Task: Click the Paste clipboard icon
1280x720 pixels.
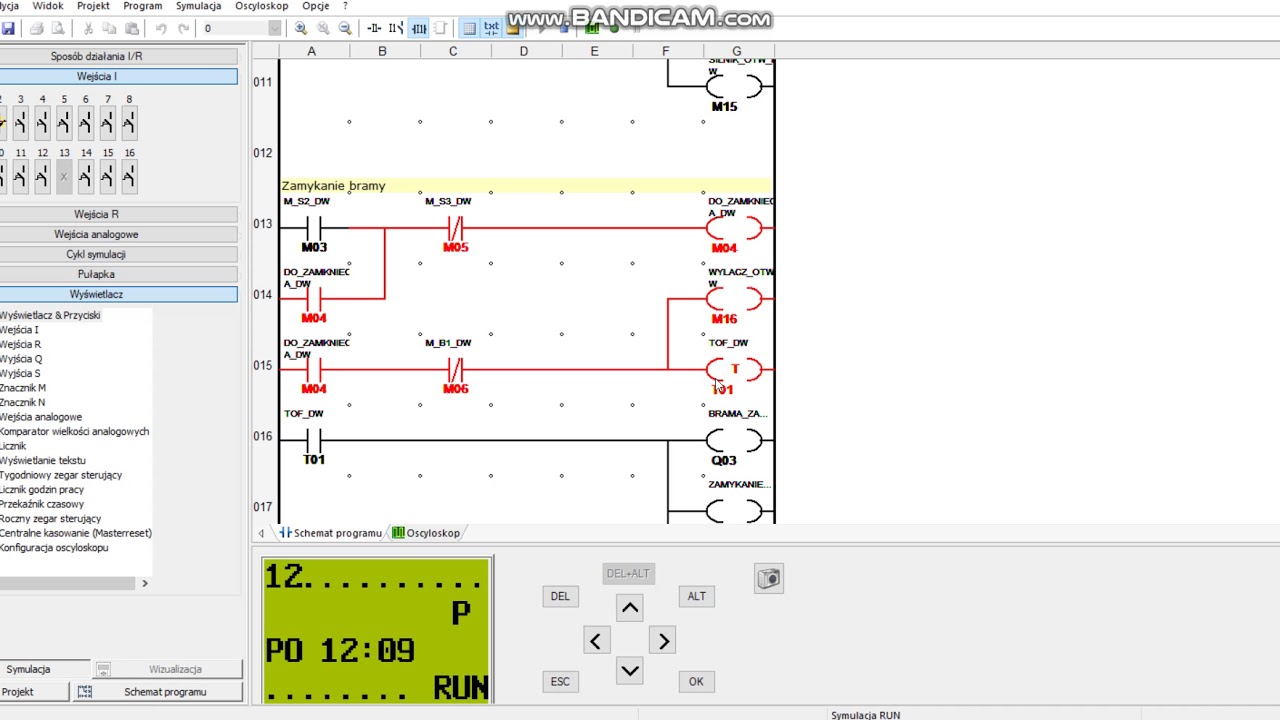Action: [x=131, y=28]
